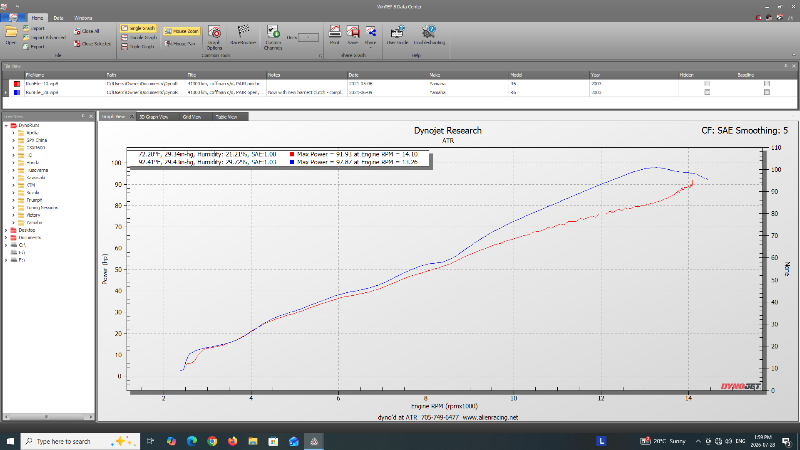Screen dimensions: 800x450
Task: Switch to the Windows ribbon tab
Action: [83, 18]
